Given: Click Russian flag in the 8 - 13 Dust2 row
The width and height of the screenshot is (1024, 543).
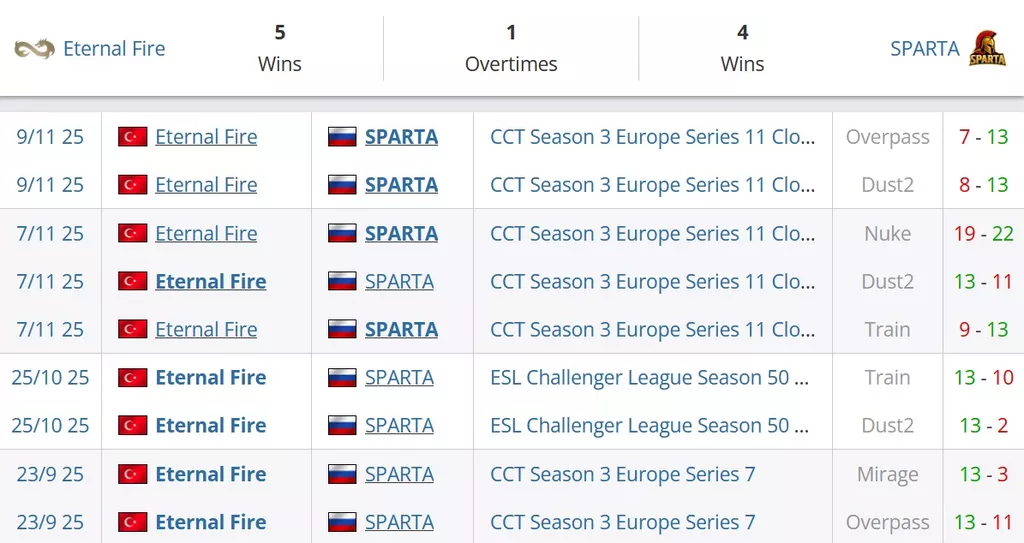Looking at the screenshot, I should (343, 186).
